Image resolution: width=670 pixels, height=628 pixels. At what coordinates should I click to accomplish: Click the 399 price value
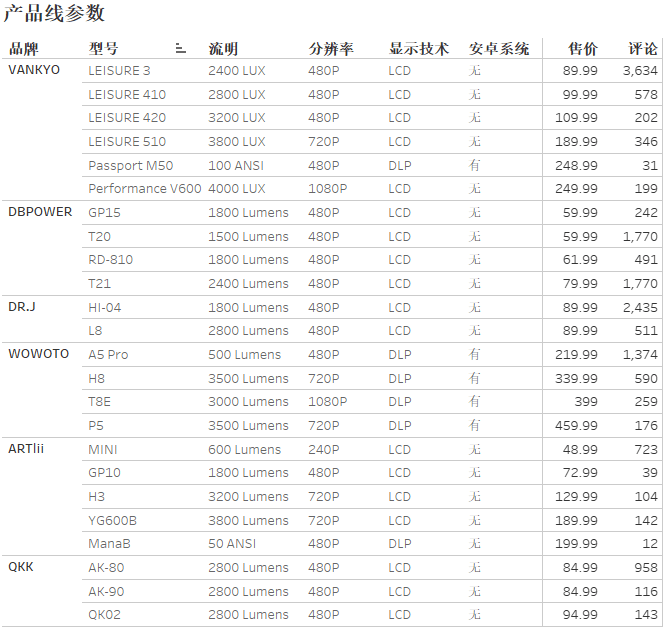click(586, 401)
